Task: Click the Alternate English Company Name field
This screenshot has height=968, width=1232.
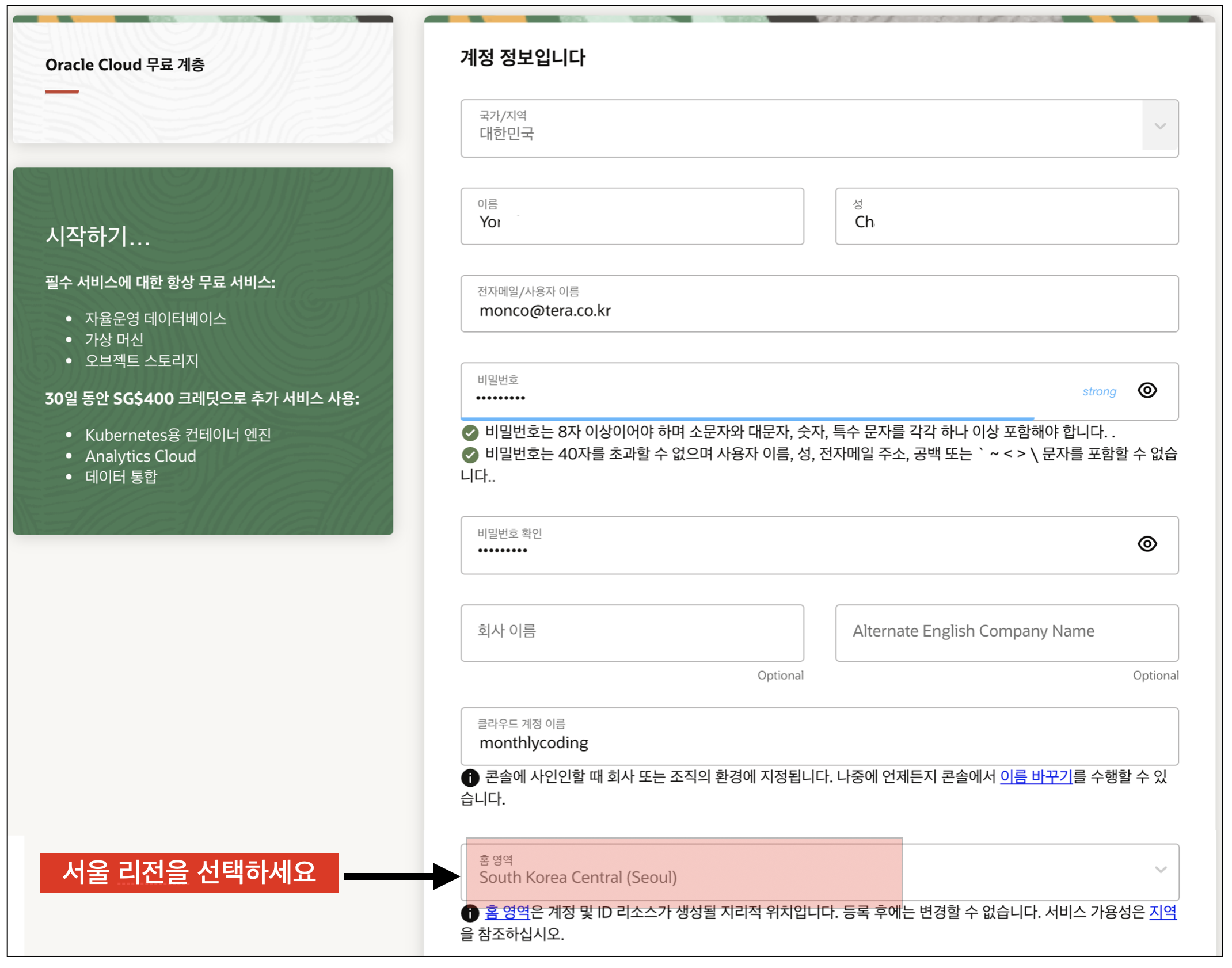Action: (1006, 633)
